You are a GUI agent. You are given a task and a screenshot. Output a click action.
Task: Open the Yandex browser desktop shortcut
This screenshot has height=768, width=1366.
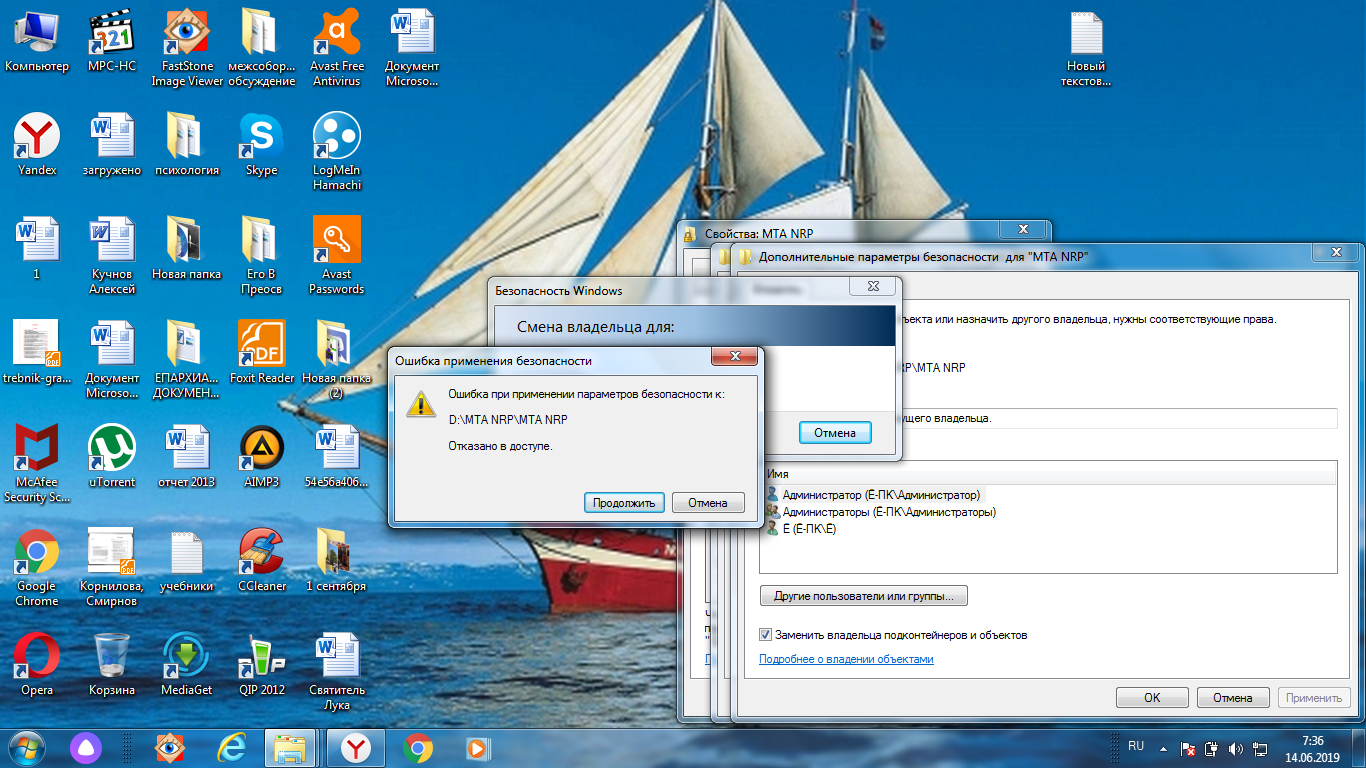click(37, 145)
